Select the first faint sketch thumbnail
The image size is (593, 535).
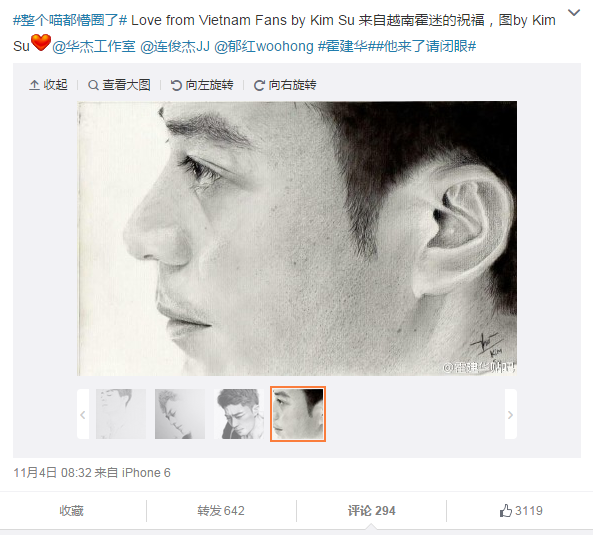[121, 414]
